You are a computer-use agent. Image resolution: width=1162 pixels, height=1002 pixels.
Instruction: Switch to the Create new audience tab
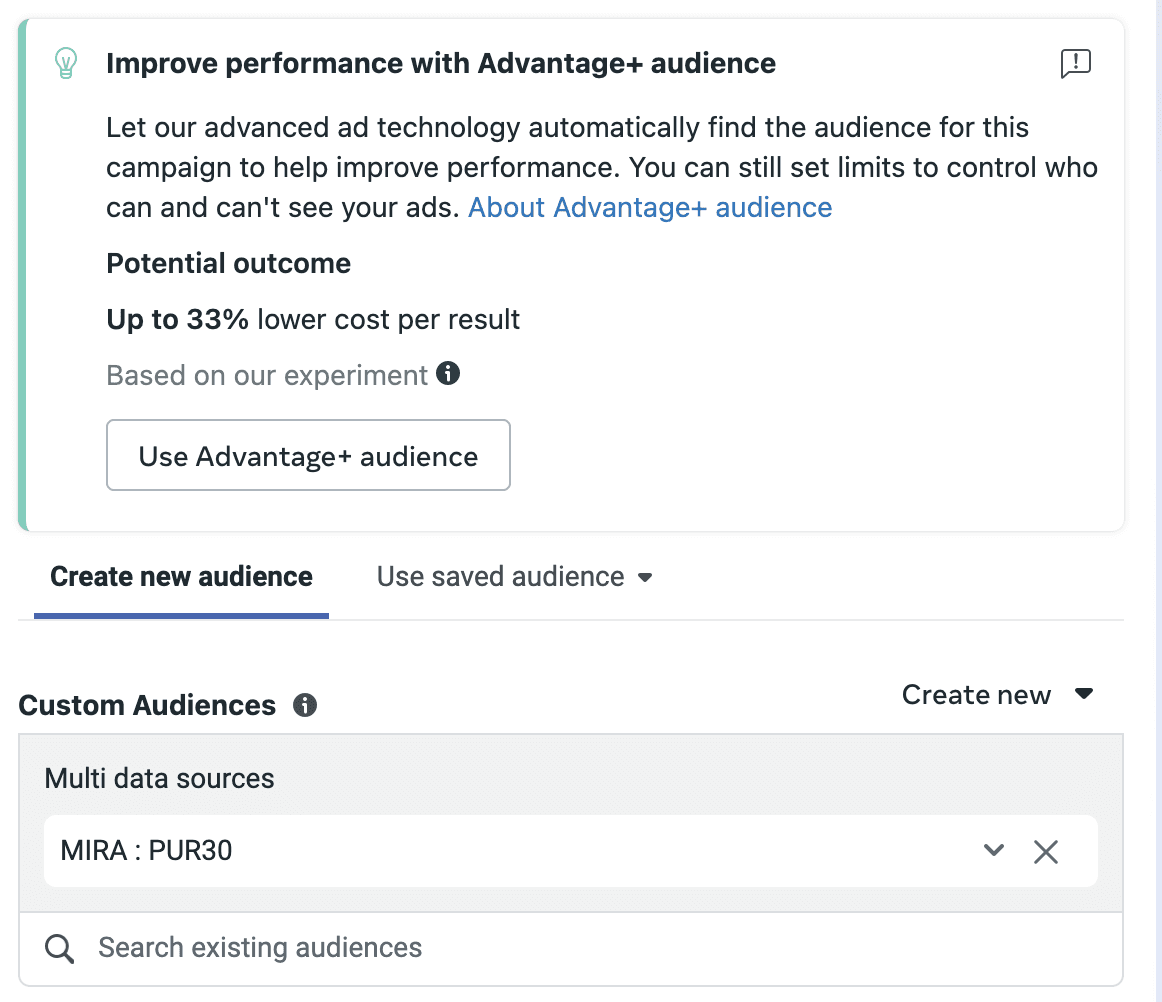pos(180,576)
